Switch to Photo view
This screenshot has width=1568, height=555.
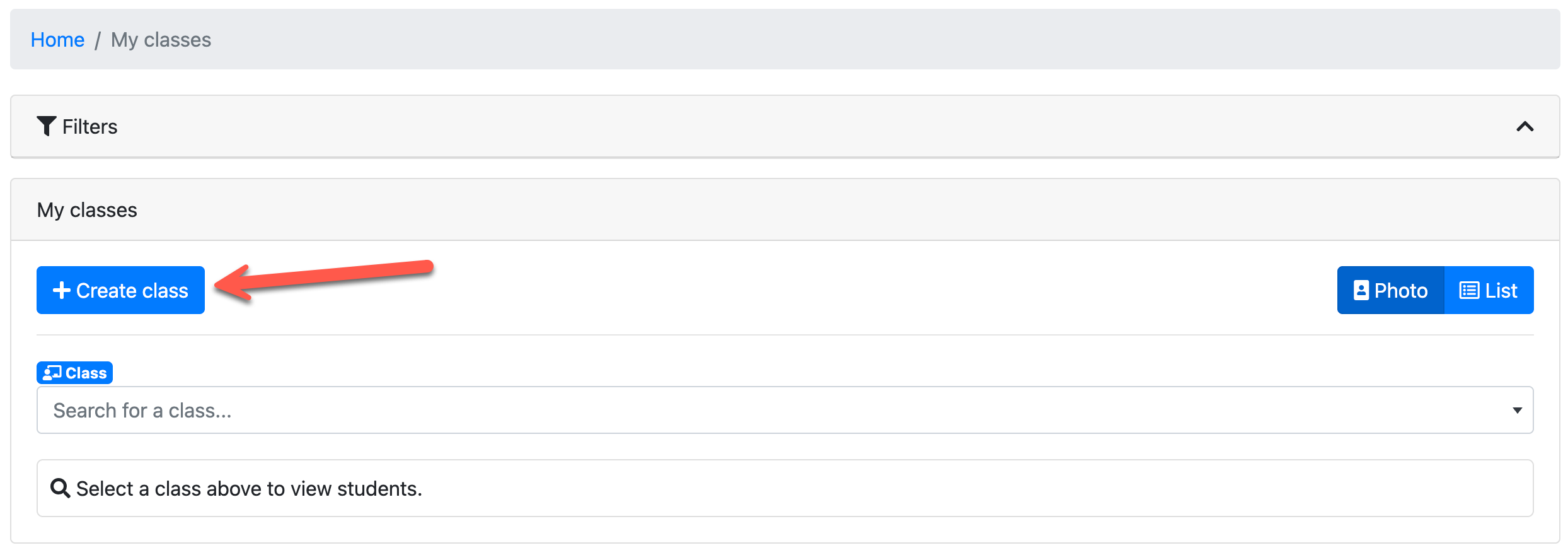[x=1390, y=290]
